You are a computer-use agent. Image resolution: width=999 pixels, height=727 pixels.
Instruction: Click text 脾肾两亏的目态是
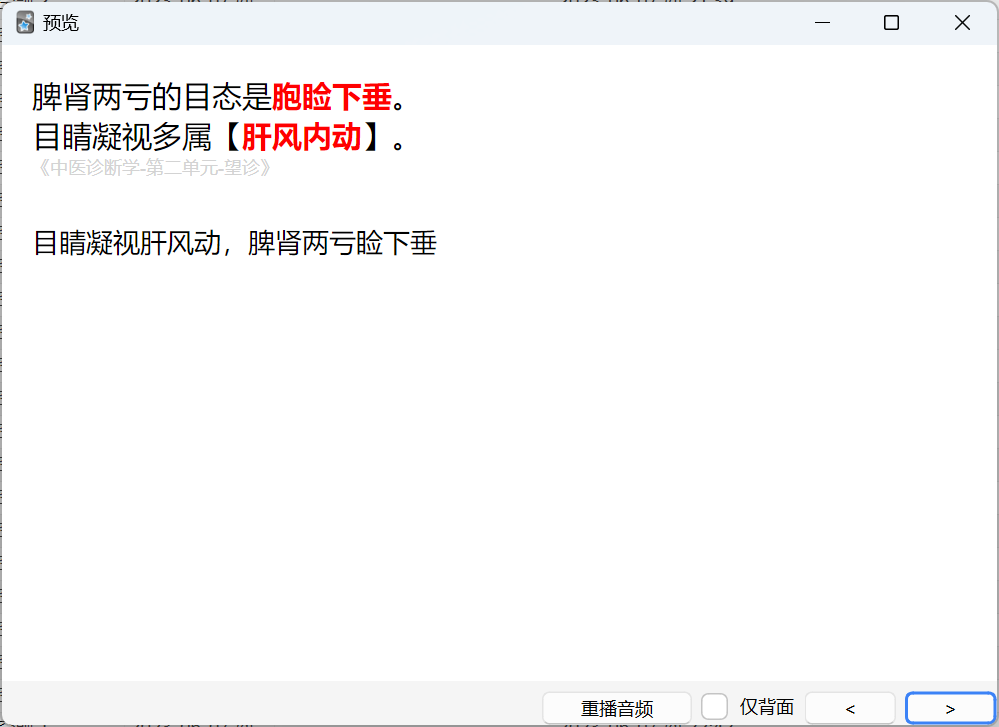tap(152, 97)
